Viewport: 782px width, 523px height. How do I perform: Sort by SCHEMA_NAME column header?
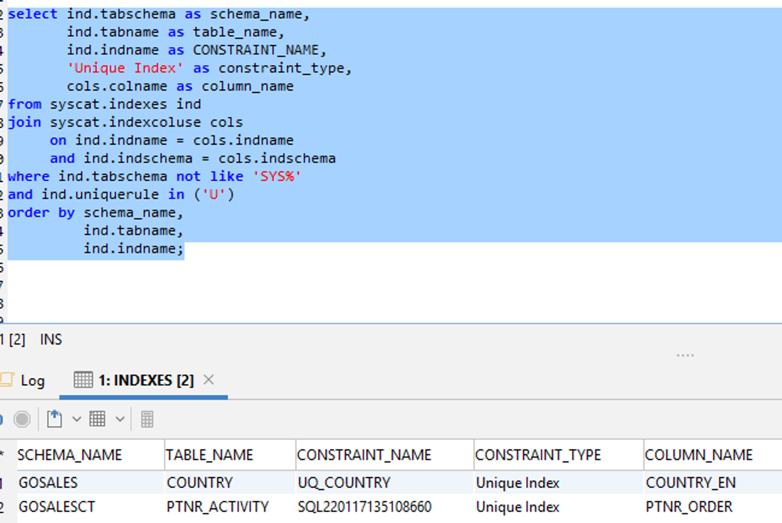(70, 455)
